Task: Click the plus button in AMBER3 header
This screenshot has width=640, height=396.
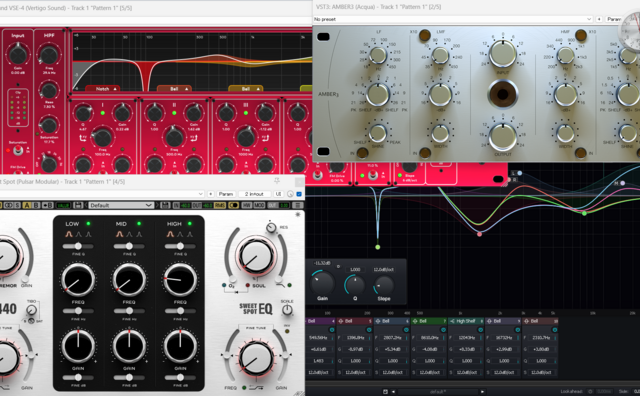Action: (x=599, y=19)
